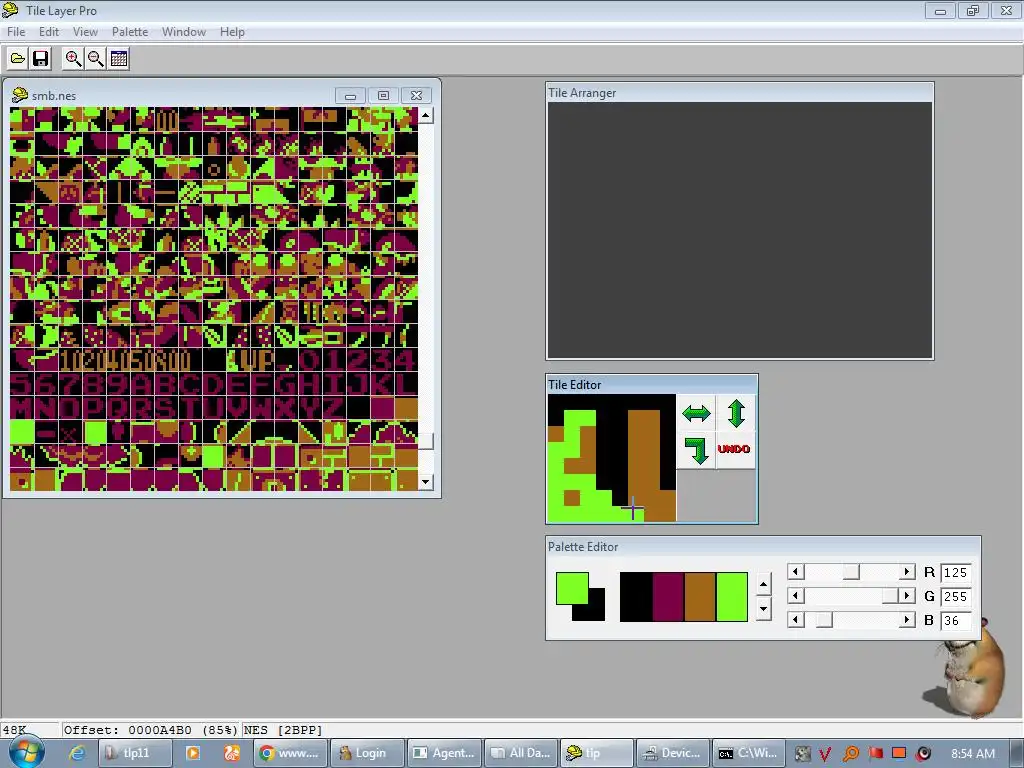Screen dimensions: 1024x768
Task: Click the Tile Editor pixel canvas
Action: click(612, 458)
